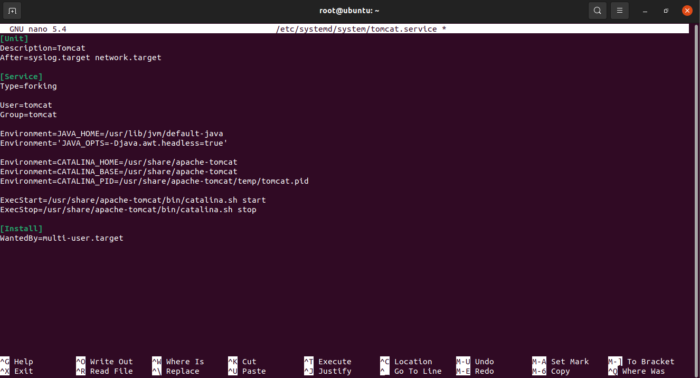
Task: Click the CATALINA_HOME environment line
Action: (119, 162)
